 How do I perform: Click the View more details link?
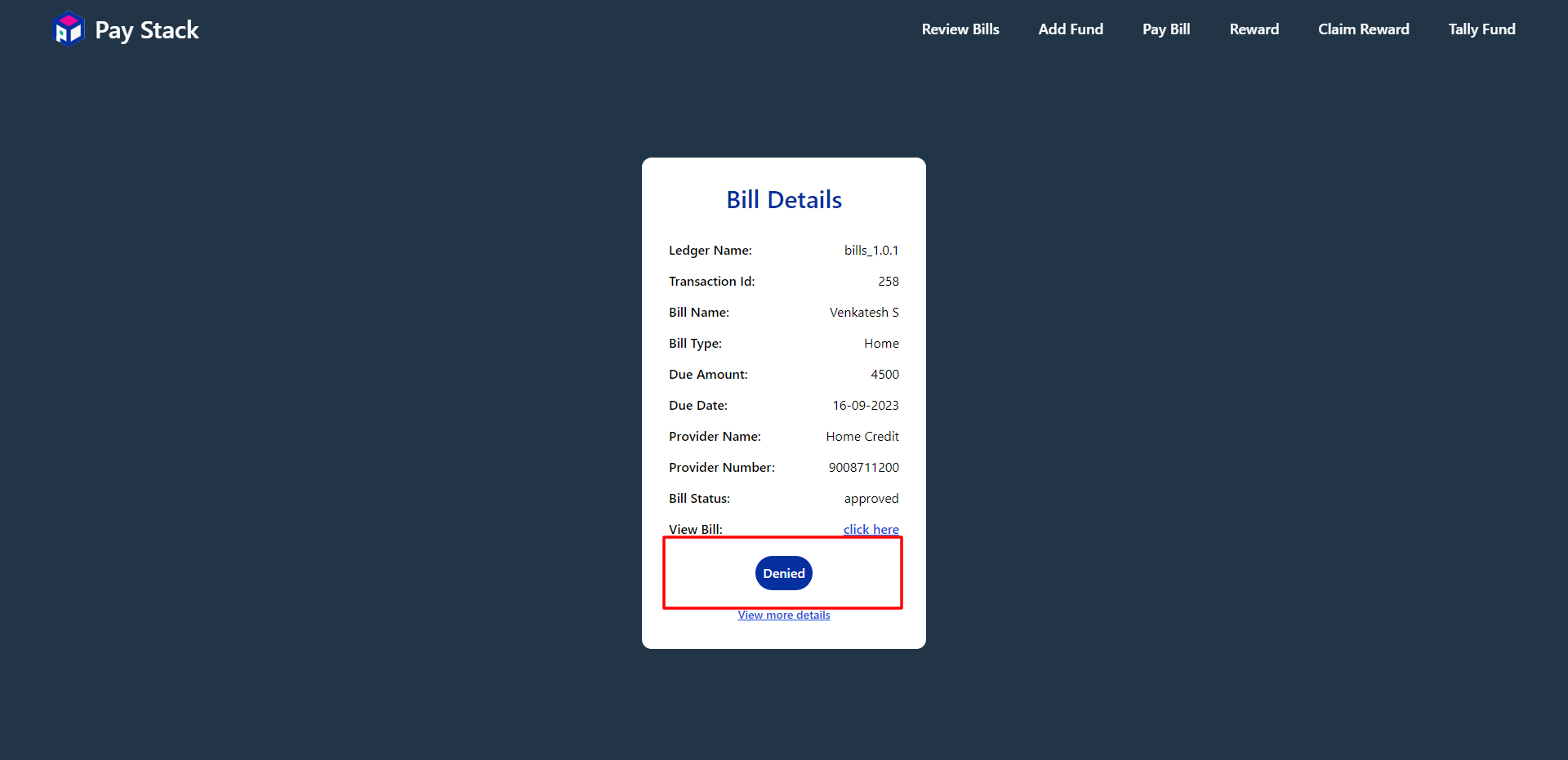[x=784, y=616]
